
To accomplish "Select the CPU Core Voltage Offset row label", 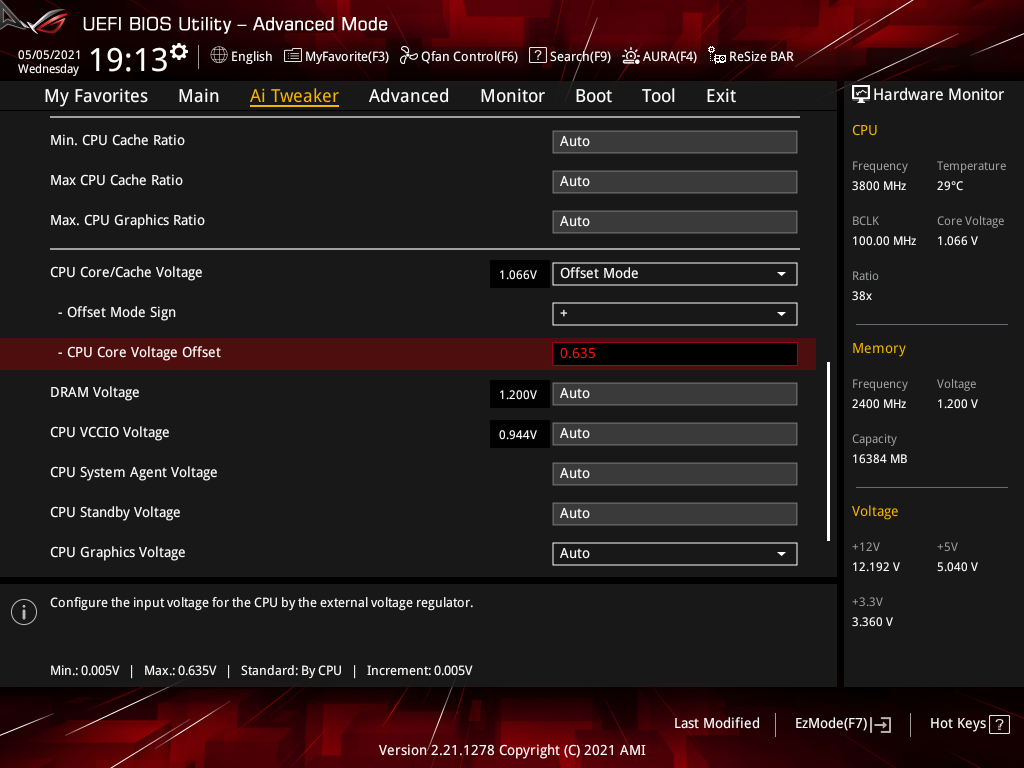I will pos(139,353).
